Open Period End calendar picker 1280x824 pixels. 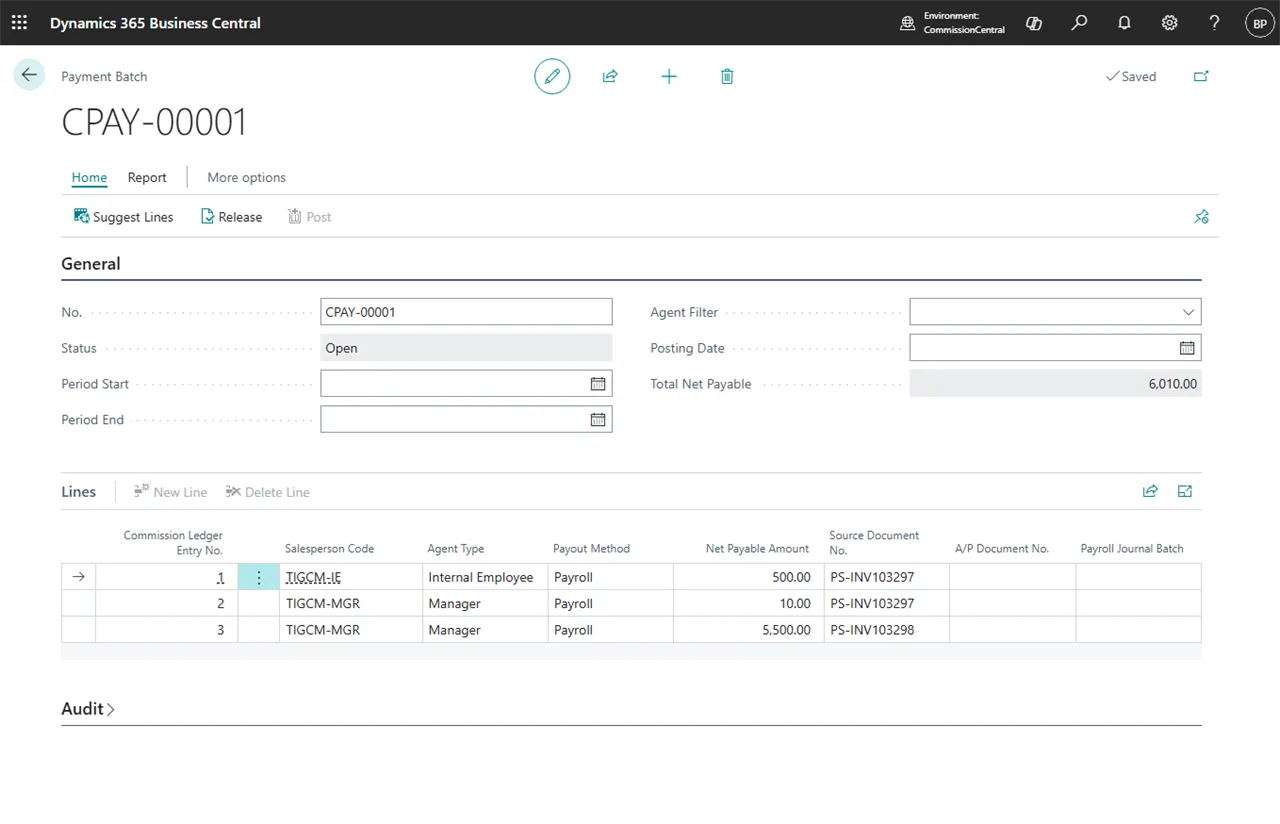[x=598, y=420]
